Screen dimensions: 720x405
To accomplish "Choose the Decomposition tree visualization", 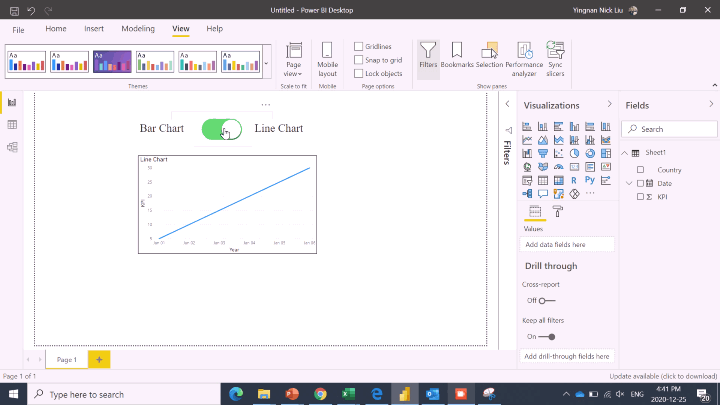I will click(527, 194).
